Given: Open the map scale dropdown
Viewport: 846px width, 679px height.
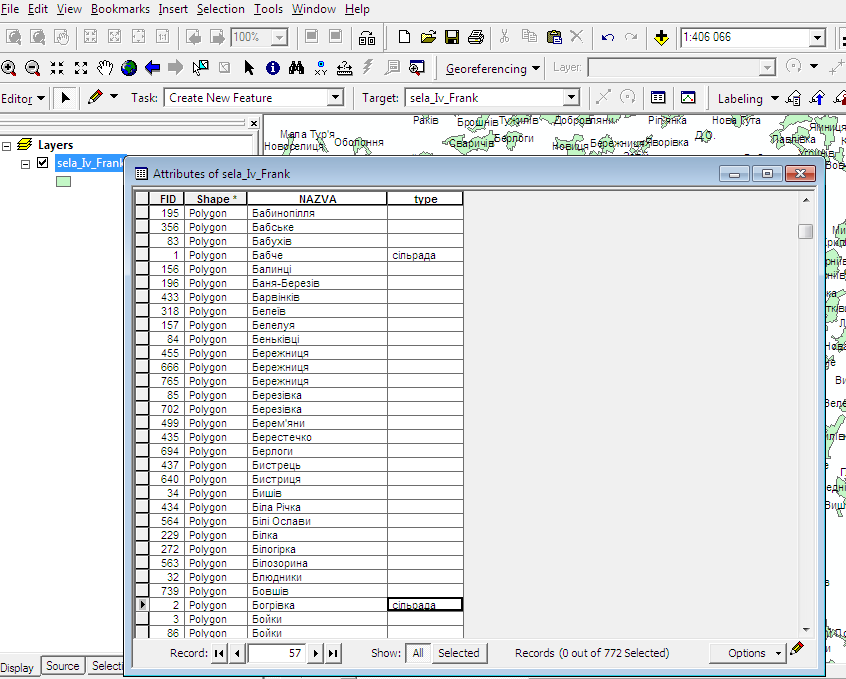Looking at the screenshot, I should tap(817, 37).
